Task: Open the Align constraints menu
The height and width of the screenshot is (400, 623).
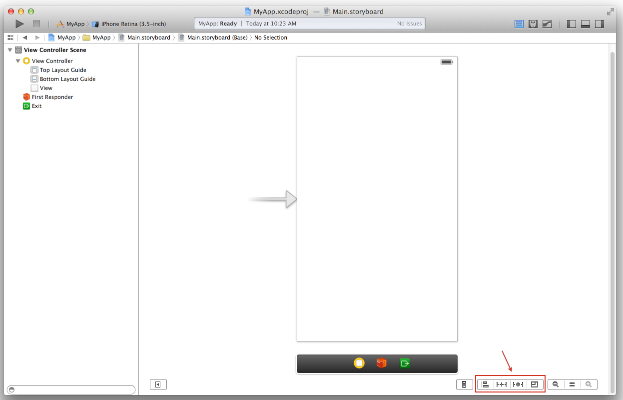Action: (x=485, y=384)
